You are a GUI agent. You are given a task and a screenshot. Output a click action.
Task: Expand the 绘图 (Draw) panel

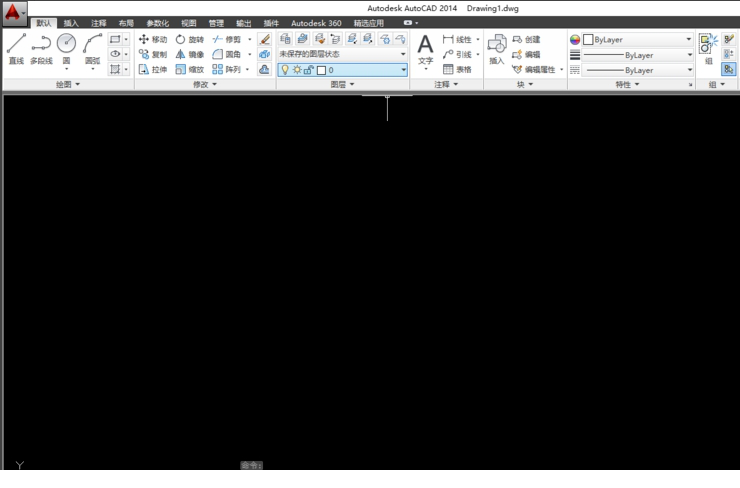pos(68,84)
